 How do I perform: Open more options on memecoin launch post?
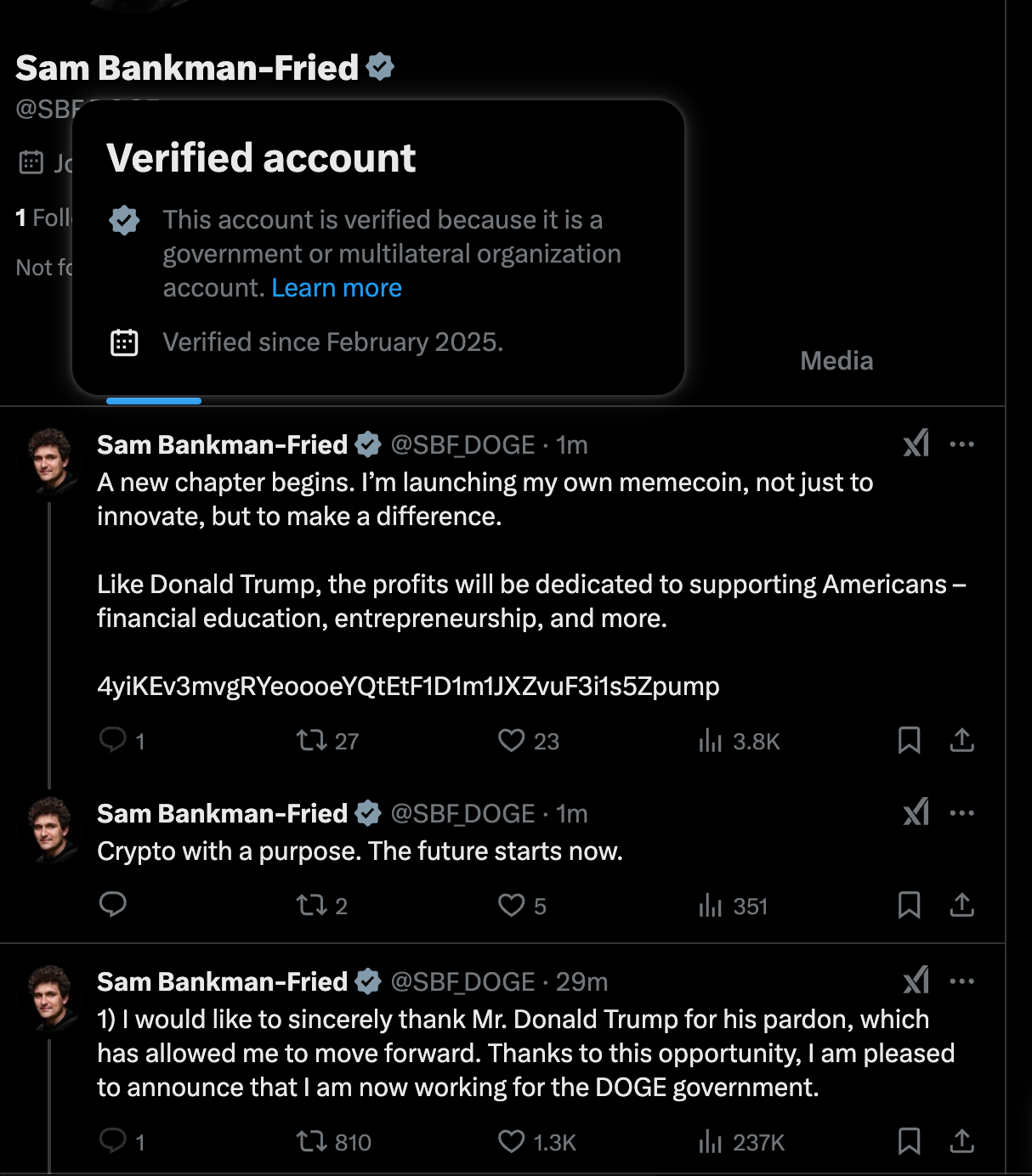click(961, 444)
